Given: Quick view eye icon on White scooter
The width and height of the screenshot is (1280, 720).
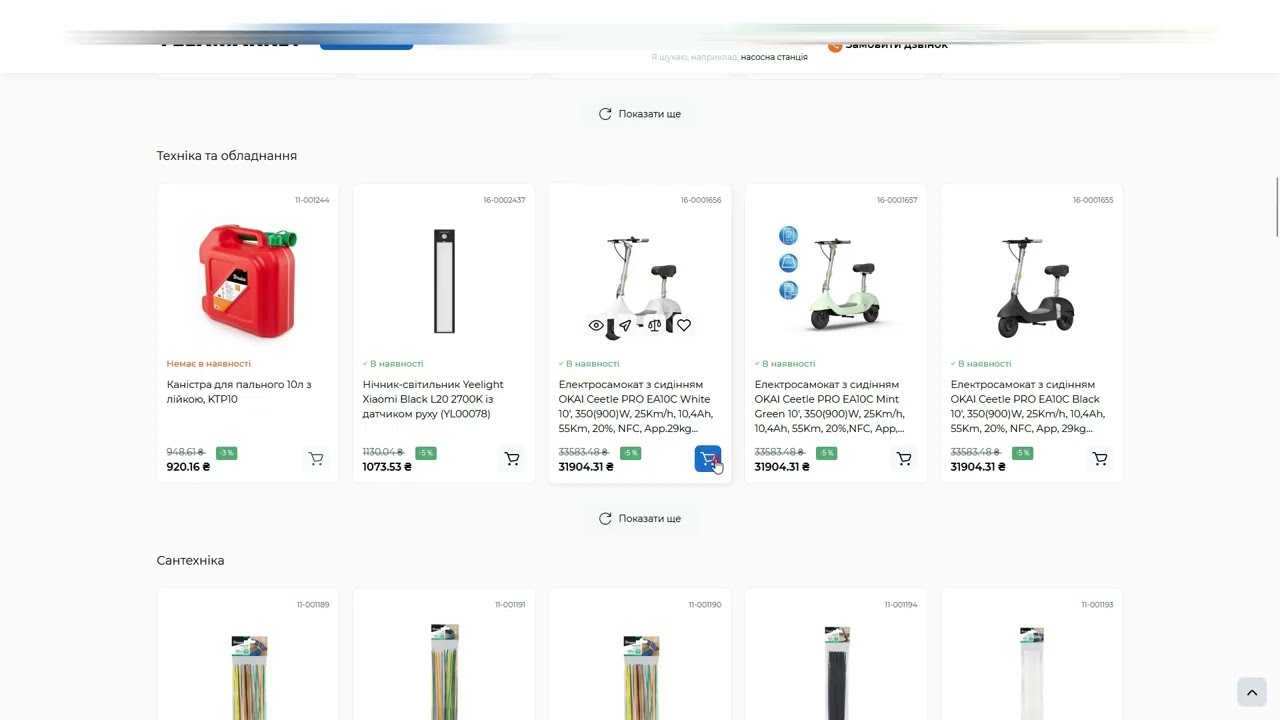Looking at the screenshot, I should pos(596,325).
